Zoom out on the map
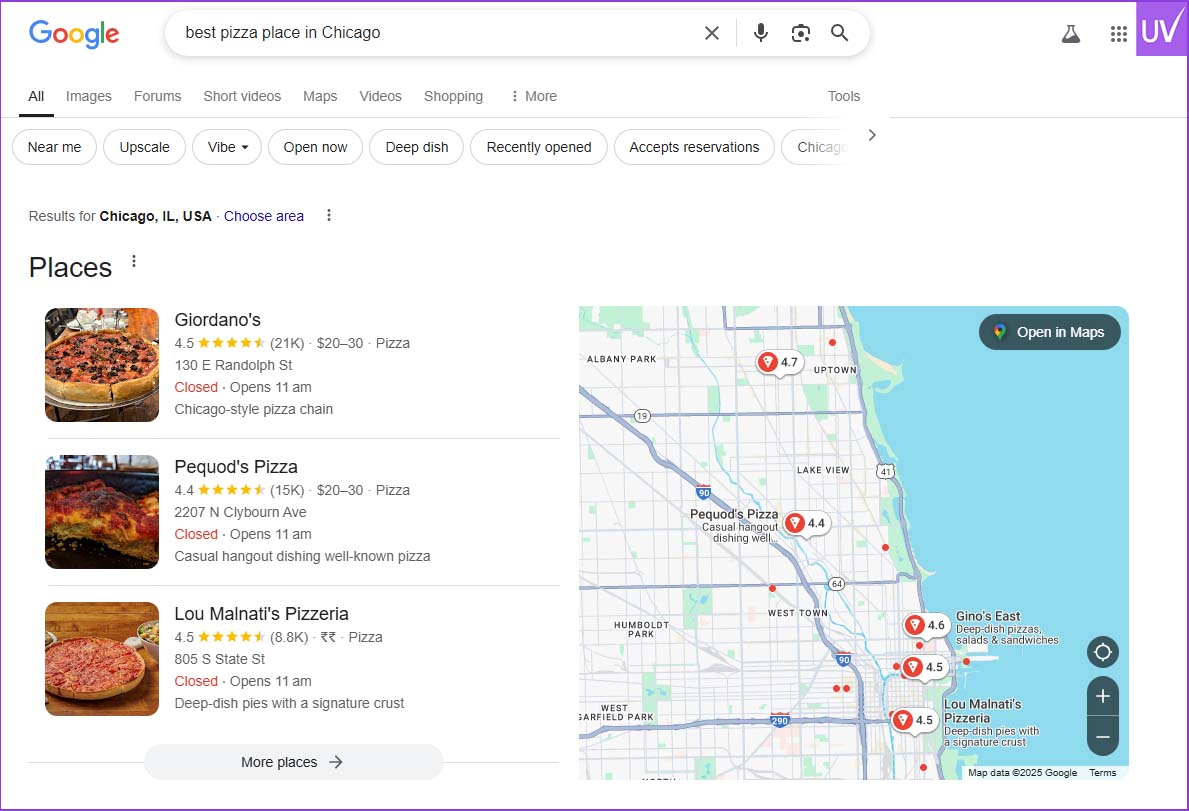This screenshot has width=1189, height=811. (1103, 737)
